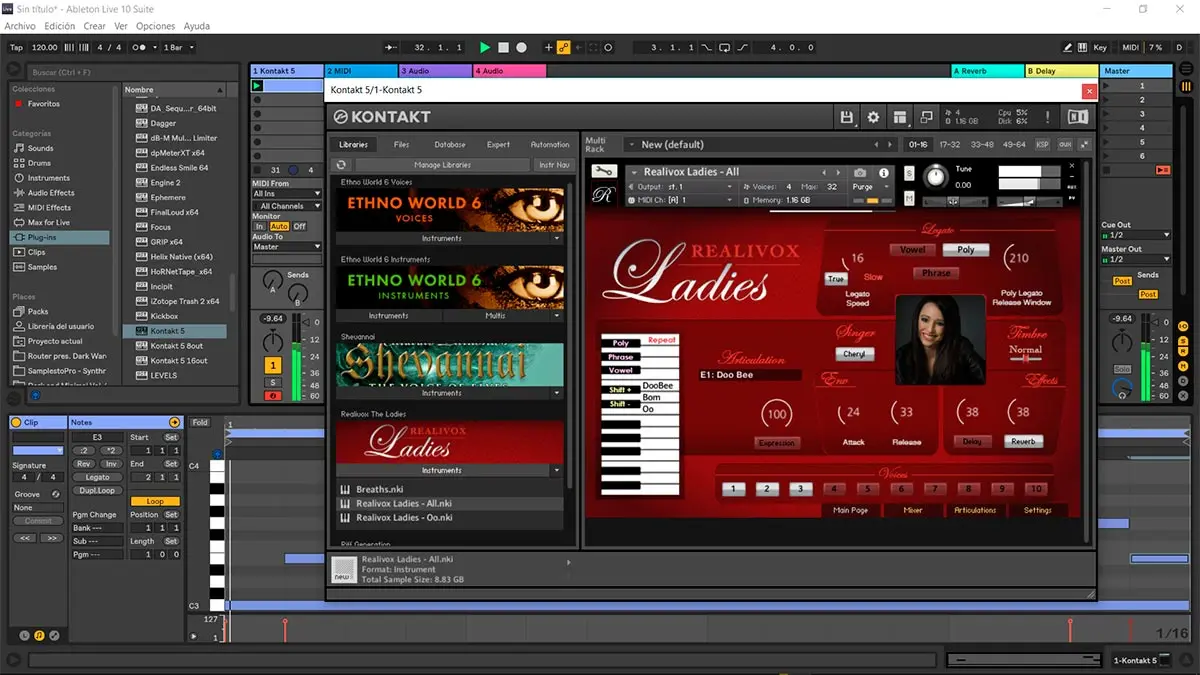Viewport: 1200px width, 675px height.
Task: Open the Multi Rack New (default) dropdown
Action: click(750, 145)
